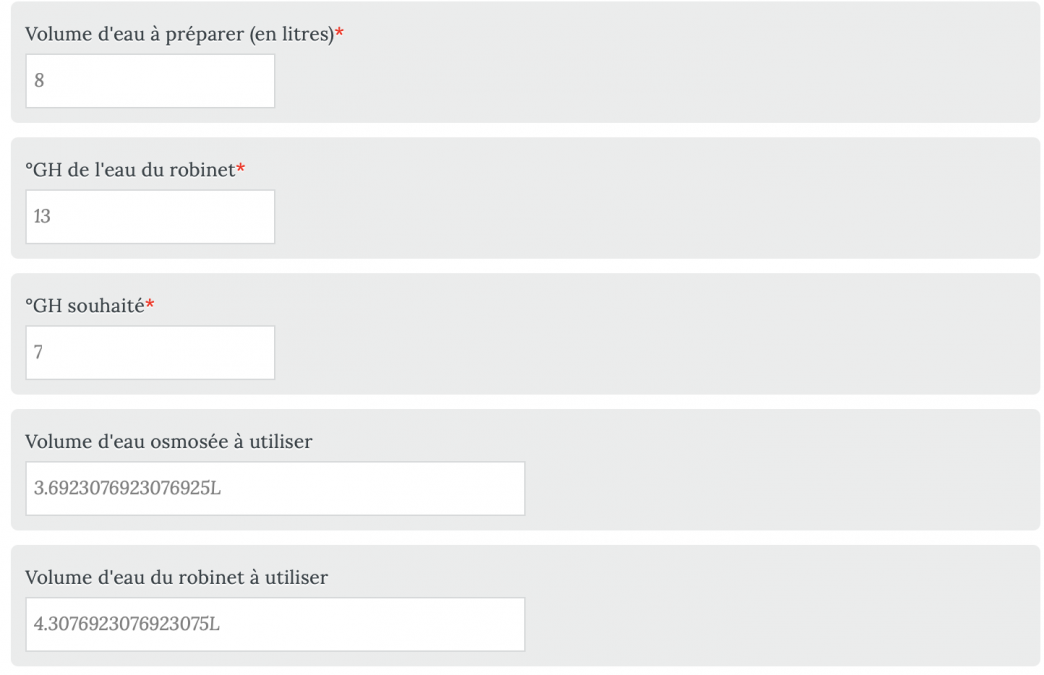The image size is (1044, 675).
Task: Click the "Volume d'eau à préparer (en litres)" label
Action: 179,34
